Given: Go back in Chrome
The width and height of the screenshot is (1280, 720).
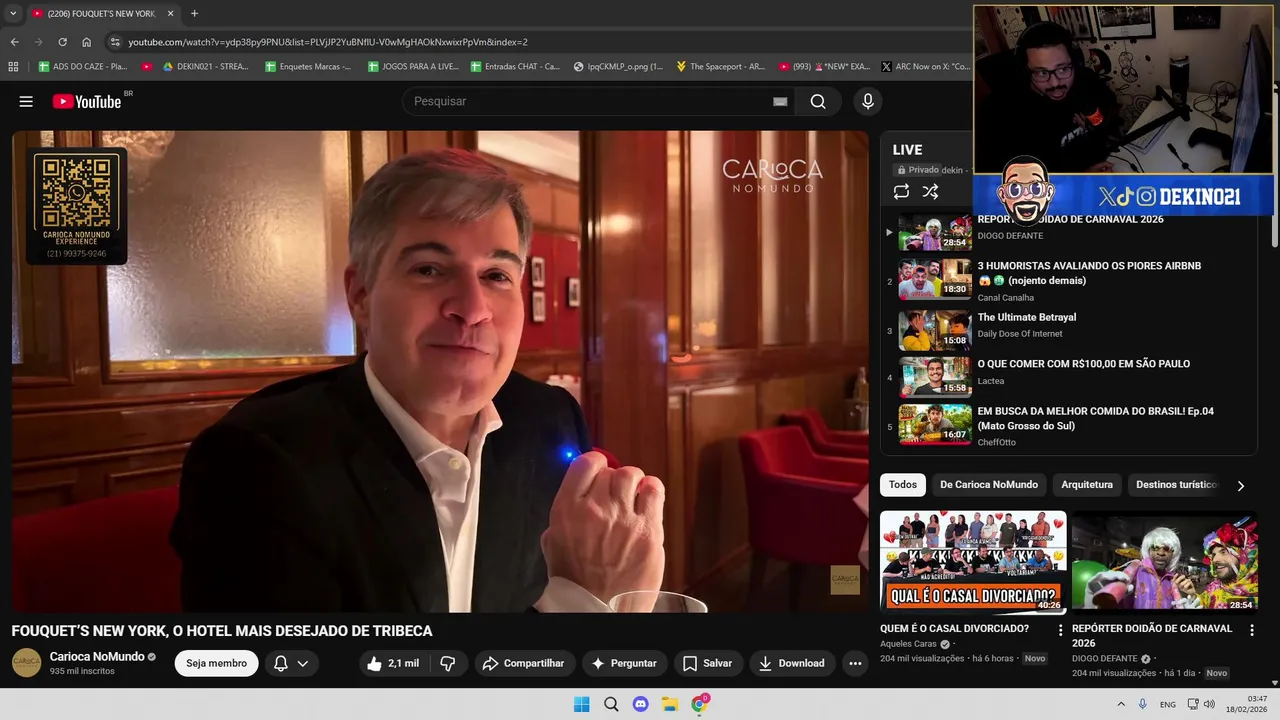Looking at the screenshot, I should click(x=14, y=42).
